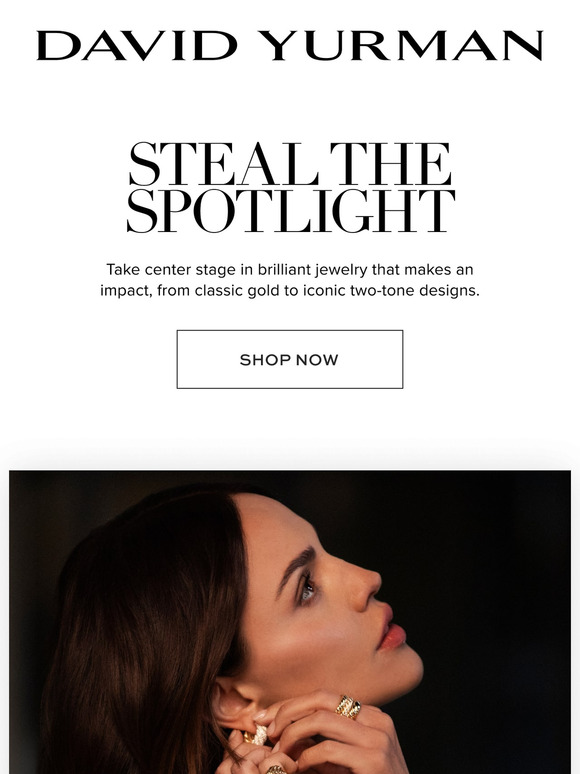The image size is (580, 774).
Task: Open the model's profile photograph
Action: click(290, 622)
